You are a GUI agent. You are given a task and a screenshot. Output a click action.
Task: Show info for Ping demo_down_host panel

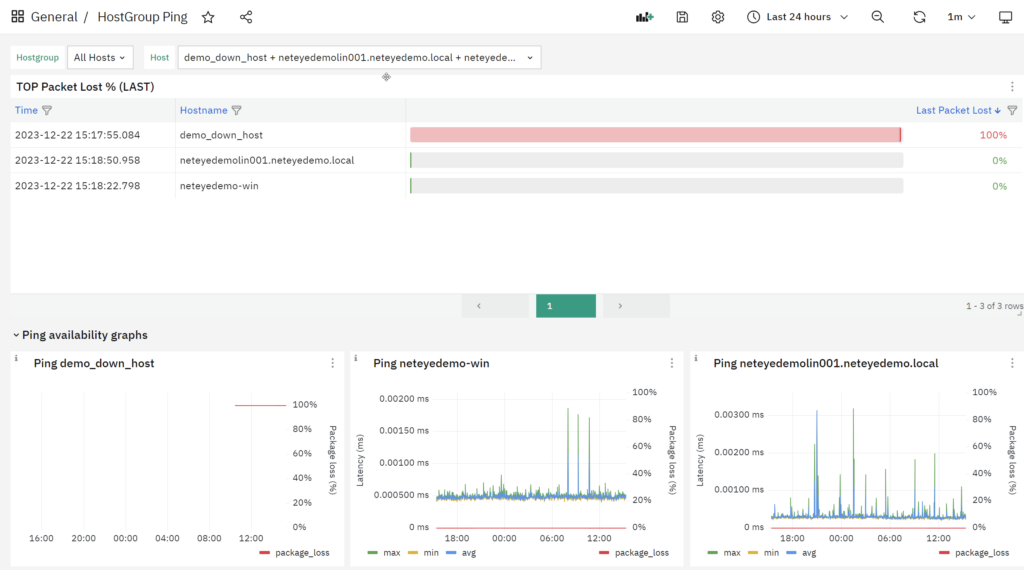(16, 358)
